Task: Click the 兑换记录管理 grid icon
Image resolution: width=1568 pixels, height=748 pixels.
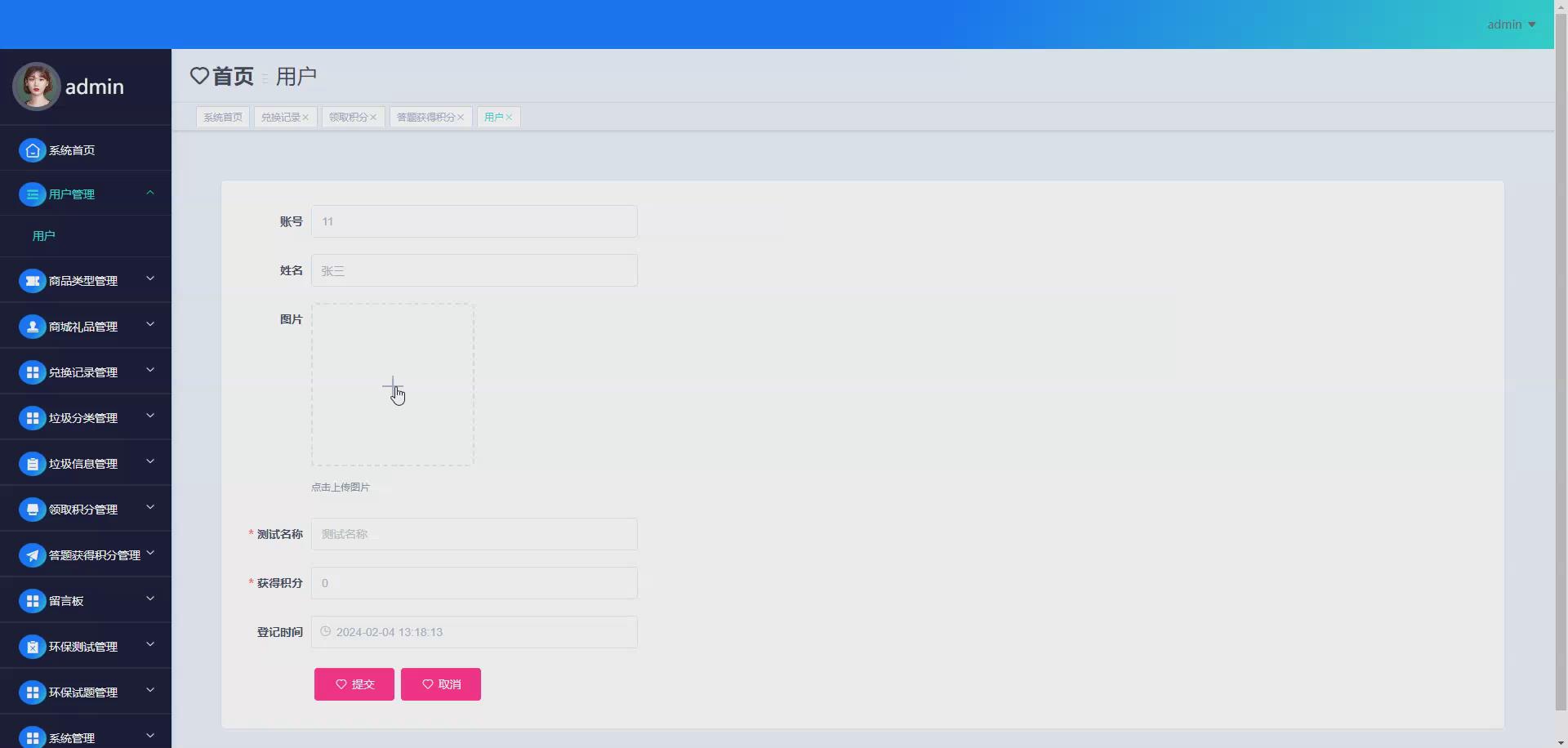Action: [x=33, y=372]
